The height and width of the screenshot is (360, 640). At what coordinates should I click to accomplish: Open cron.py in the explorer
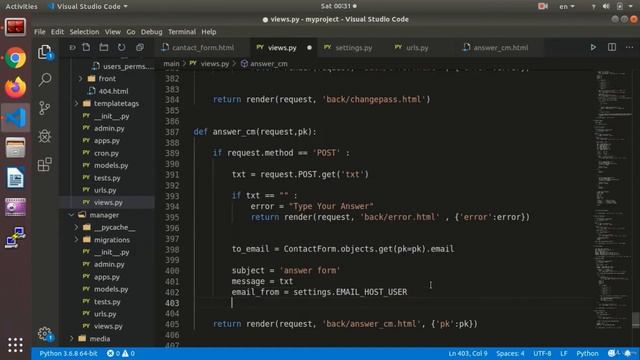[107, 153]
